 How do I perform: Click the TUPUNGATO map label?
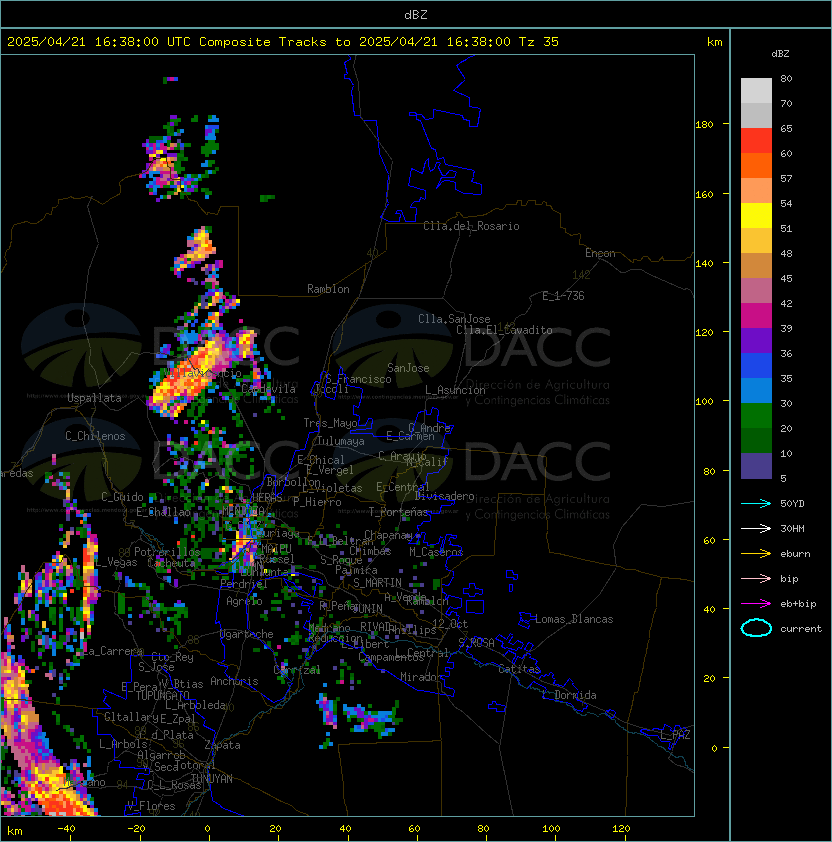(162, 695)
